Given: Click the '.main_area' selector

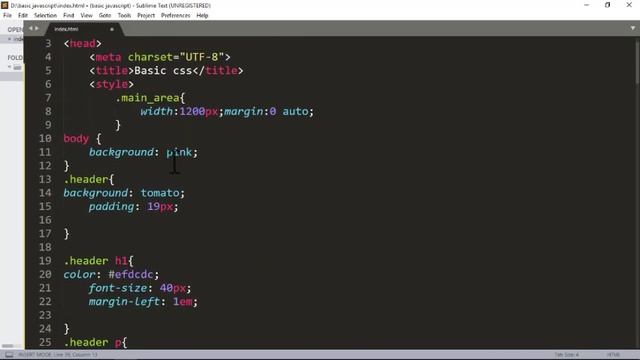Looking at the screenshot, I should coord(147,98).
